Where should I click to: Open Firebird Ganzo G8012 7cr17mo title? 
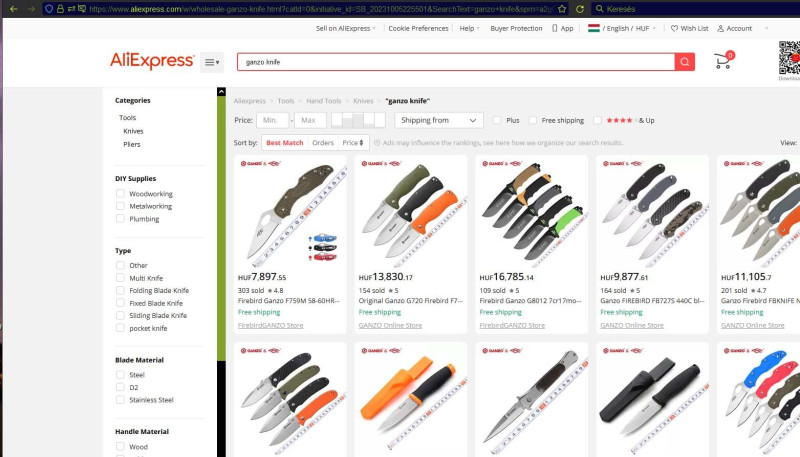(530, 301)
